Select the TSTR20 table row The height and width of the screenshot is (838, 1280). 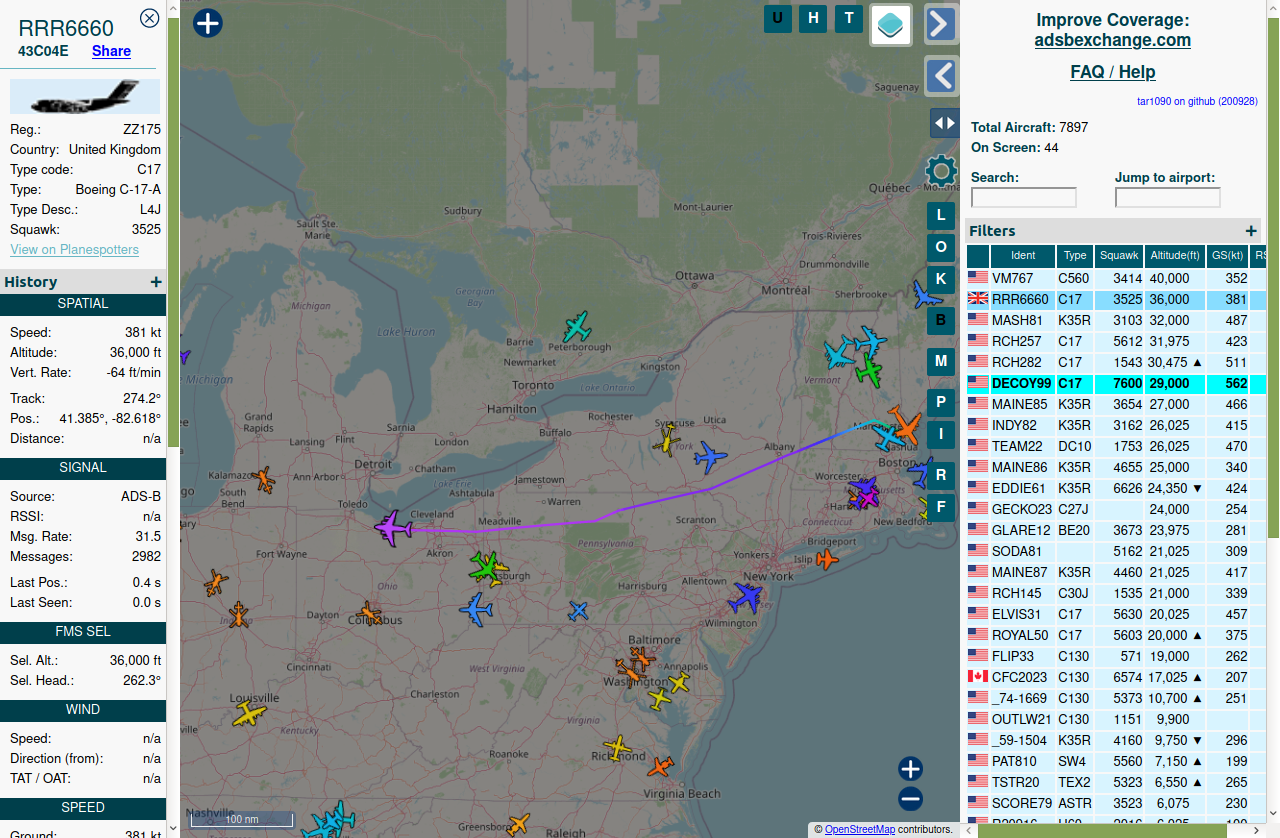click(x=1116, y=782)
